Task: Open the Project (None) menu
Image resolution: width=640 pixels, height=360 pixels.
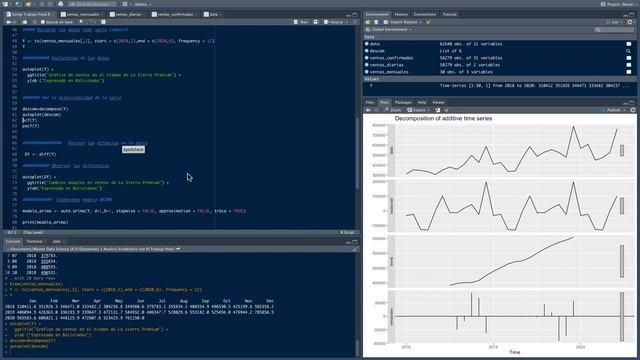Action: (618, 4)
